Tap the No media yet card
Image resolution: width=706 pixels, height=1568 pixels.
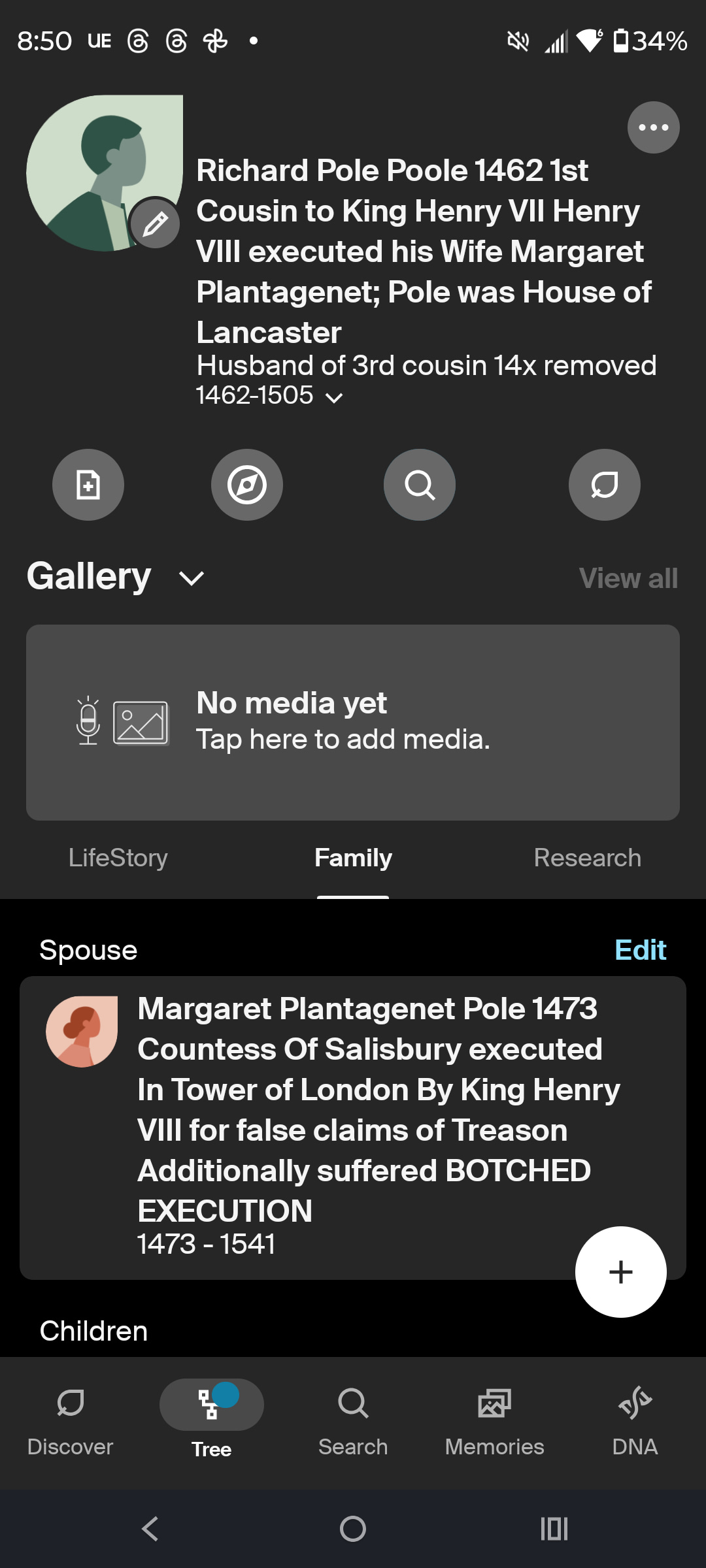point(353,722)
